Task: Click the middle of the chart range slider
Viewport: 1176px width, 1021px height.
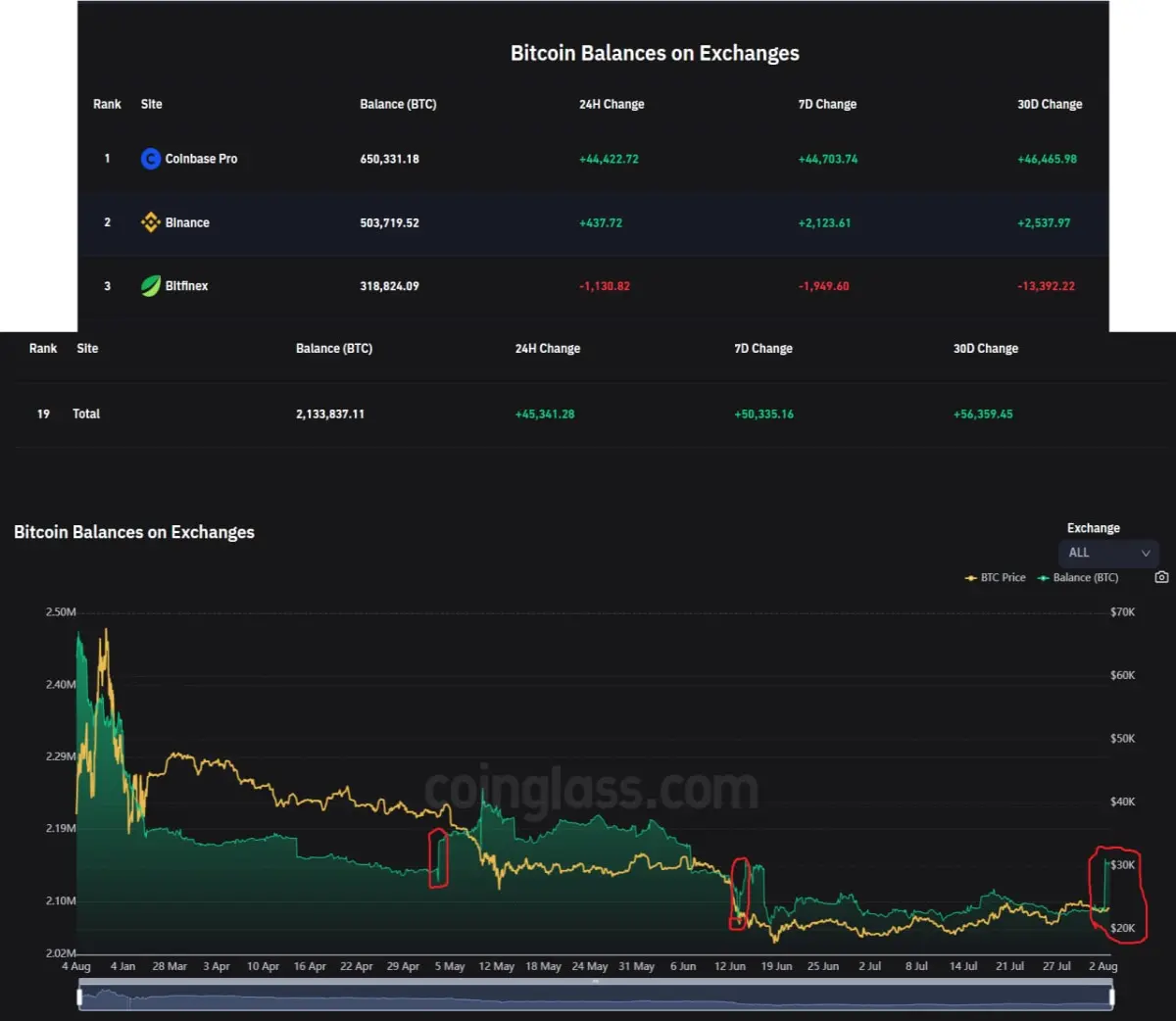Action: point(596,997)
